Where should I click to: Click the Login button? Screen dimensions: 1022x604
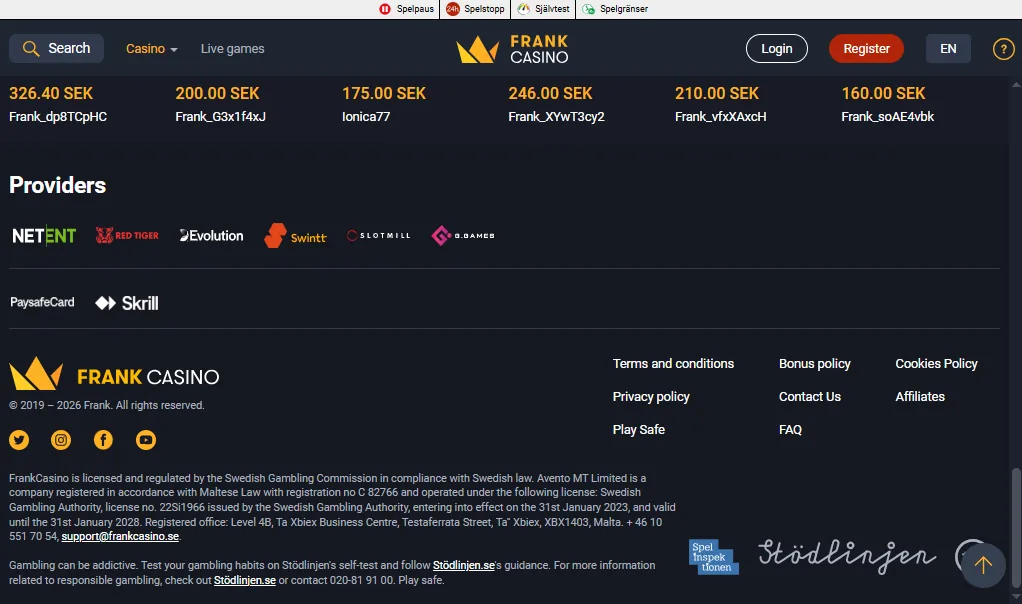777,49
